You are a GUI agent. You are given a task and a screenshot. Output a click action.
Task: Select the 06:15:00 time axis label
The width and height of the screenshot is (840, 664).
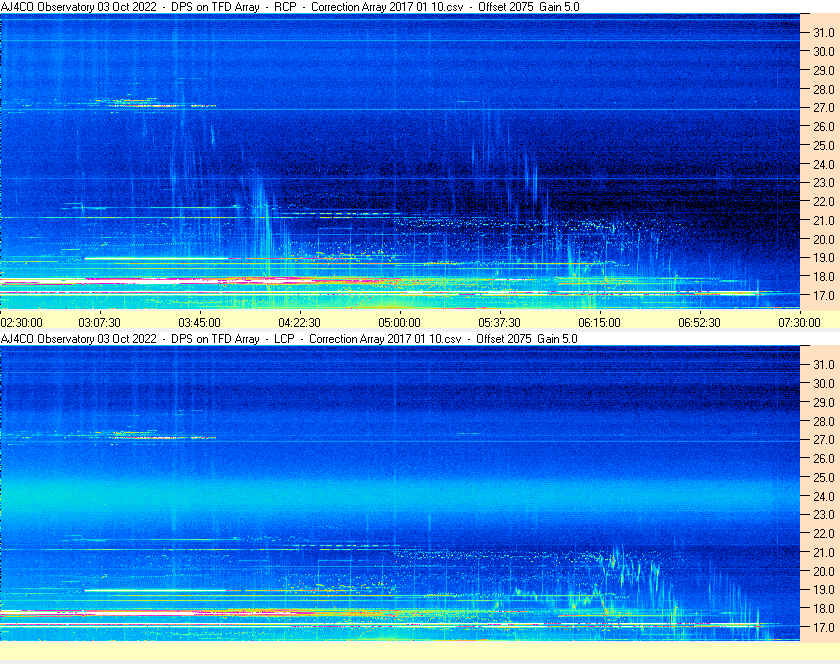pyautogui.click(x=599, y=323)
